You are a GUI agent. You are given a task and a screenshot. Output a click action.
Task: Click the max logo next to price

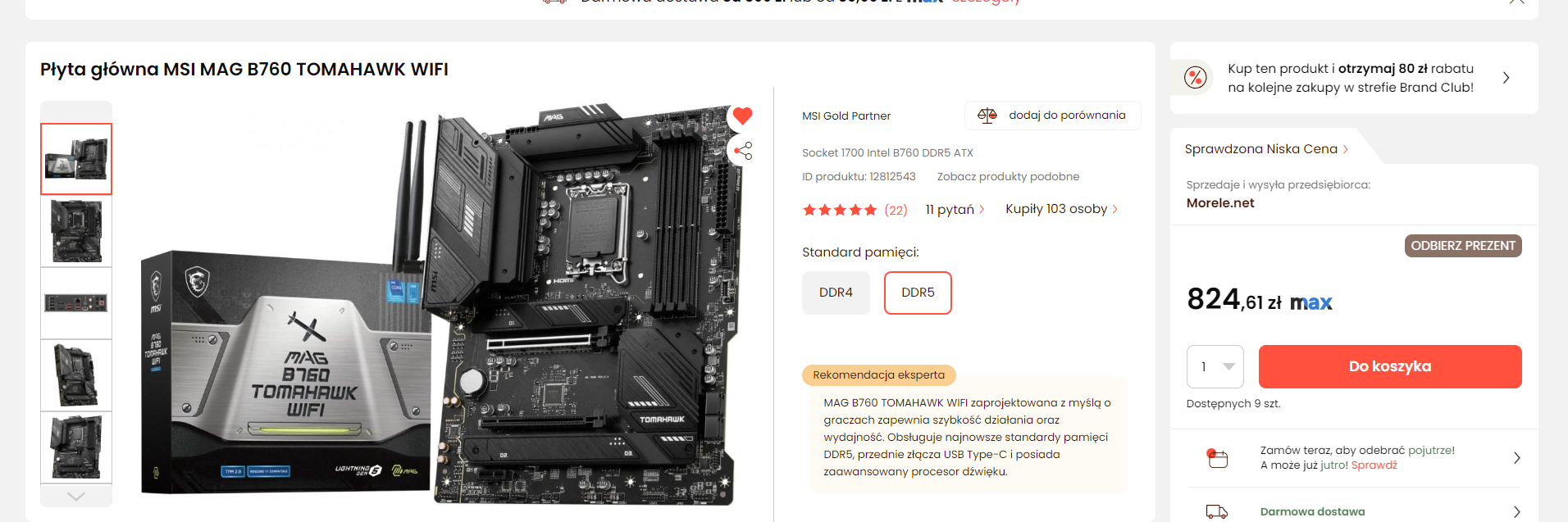tap(1310, 303)
